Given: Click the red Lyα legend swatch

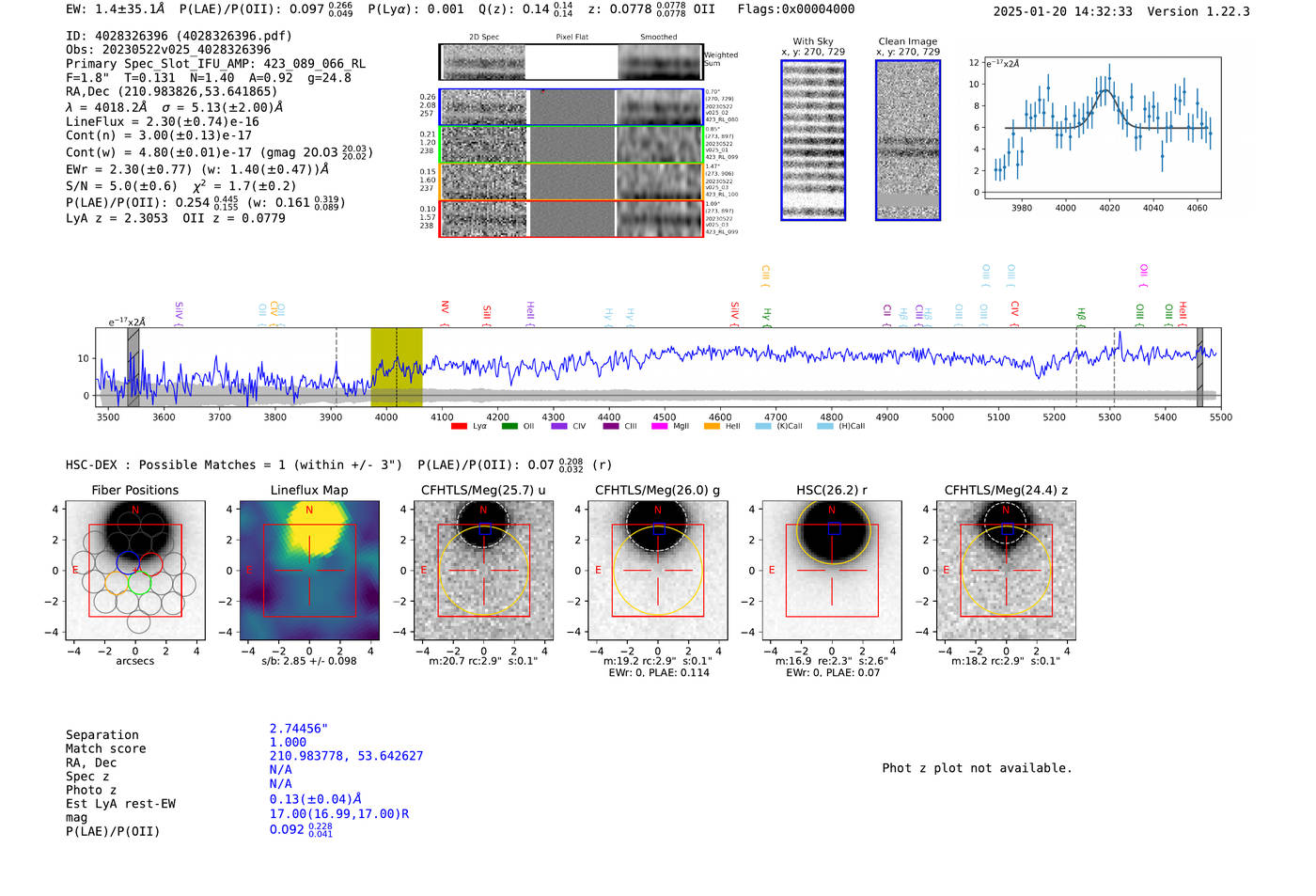Looking at the screenshot, I should 459,427.
